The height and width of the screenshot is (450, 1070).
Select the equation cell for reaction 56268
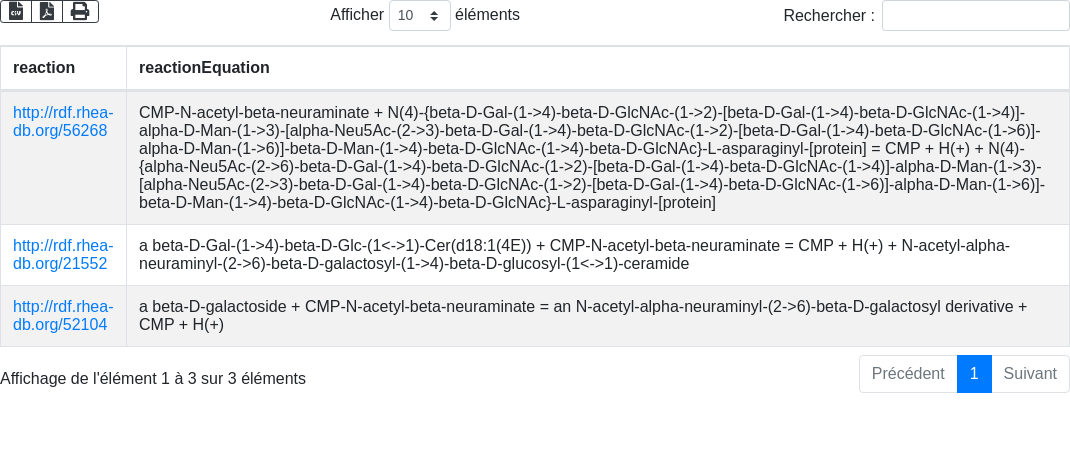[598, 158]
